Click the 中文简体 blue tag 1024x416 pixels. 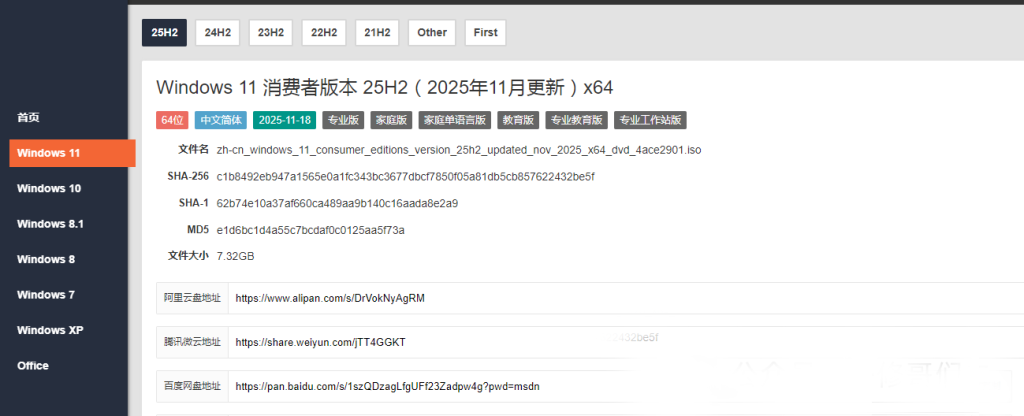[221, 120]
